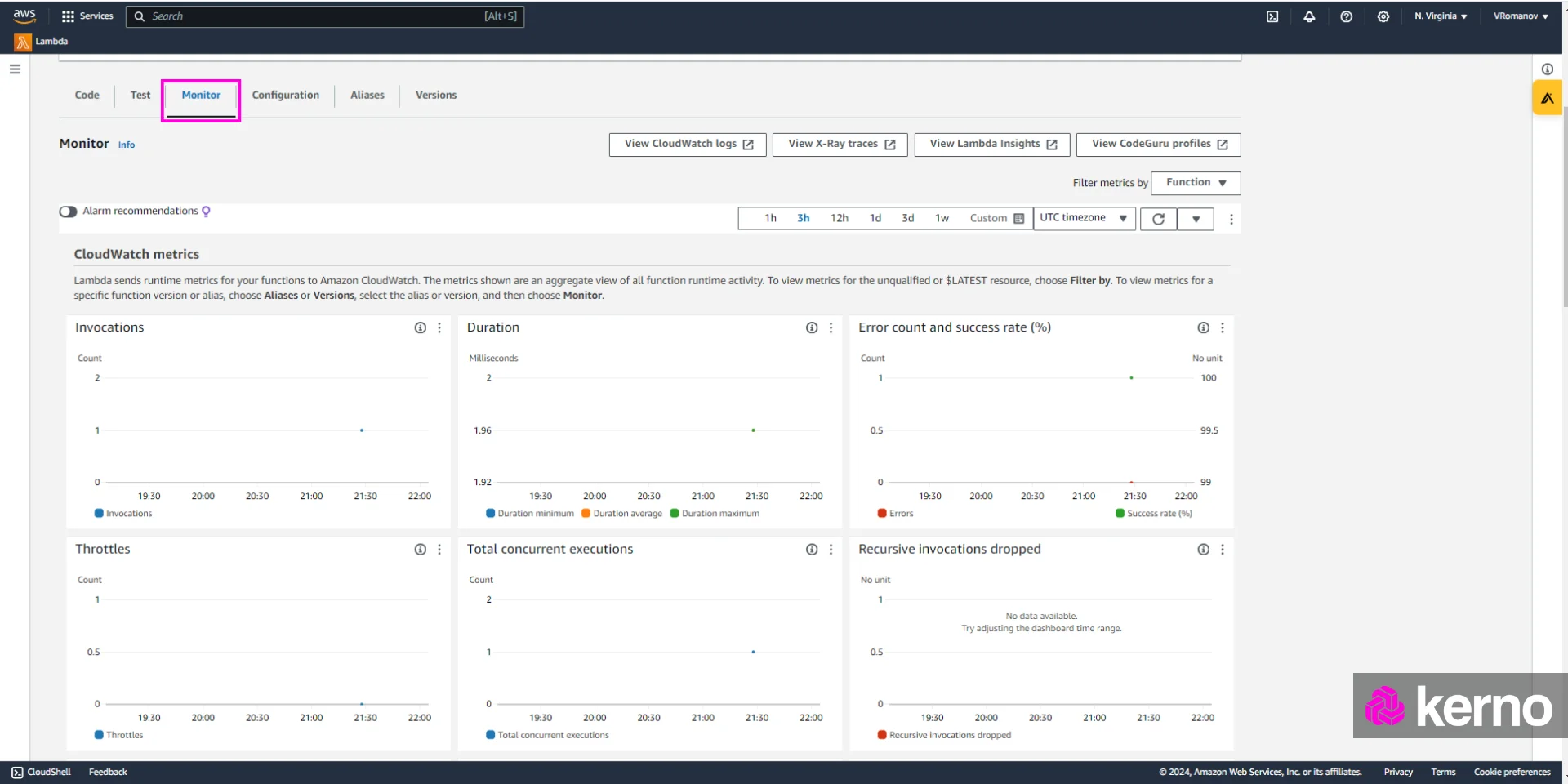Viewport: 1568px width, 784px height.
Task: Open Duration chart options menu
Action: tap(831, 327)
